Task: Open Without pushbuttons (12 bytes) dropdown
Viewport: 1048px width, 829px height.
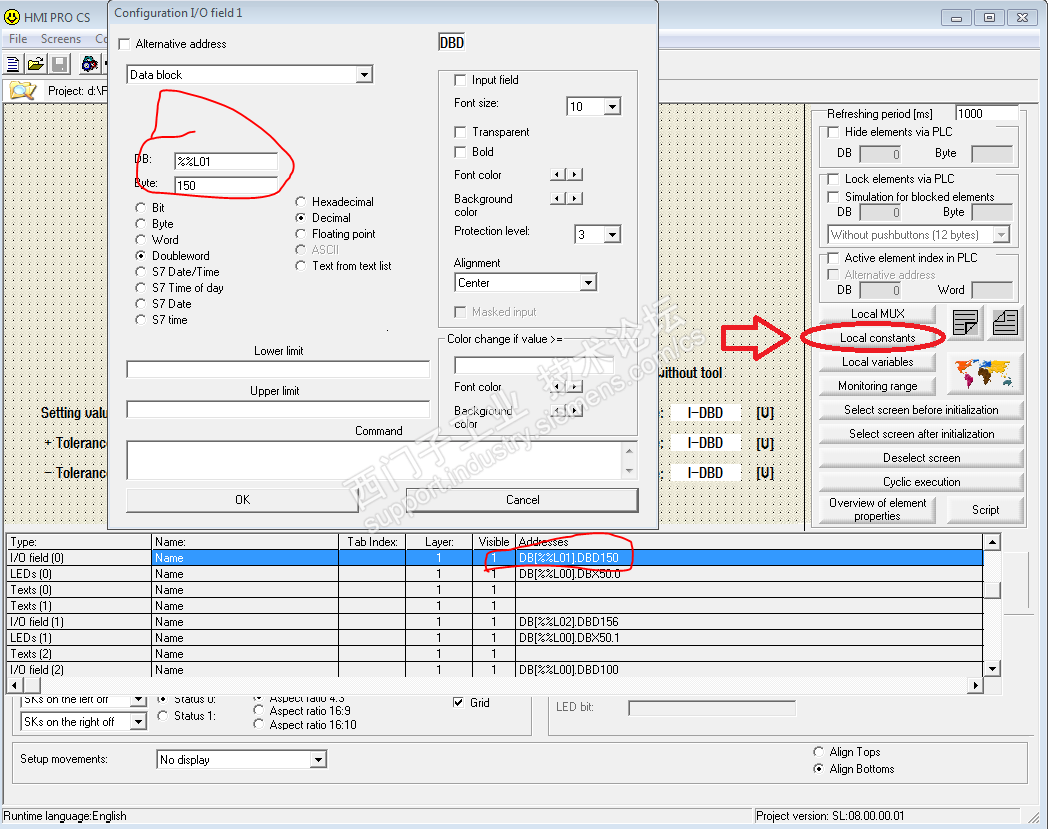Action: click(x=1001, y=235)
